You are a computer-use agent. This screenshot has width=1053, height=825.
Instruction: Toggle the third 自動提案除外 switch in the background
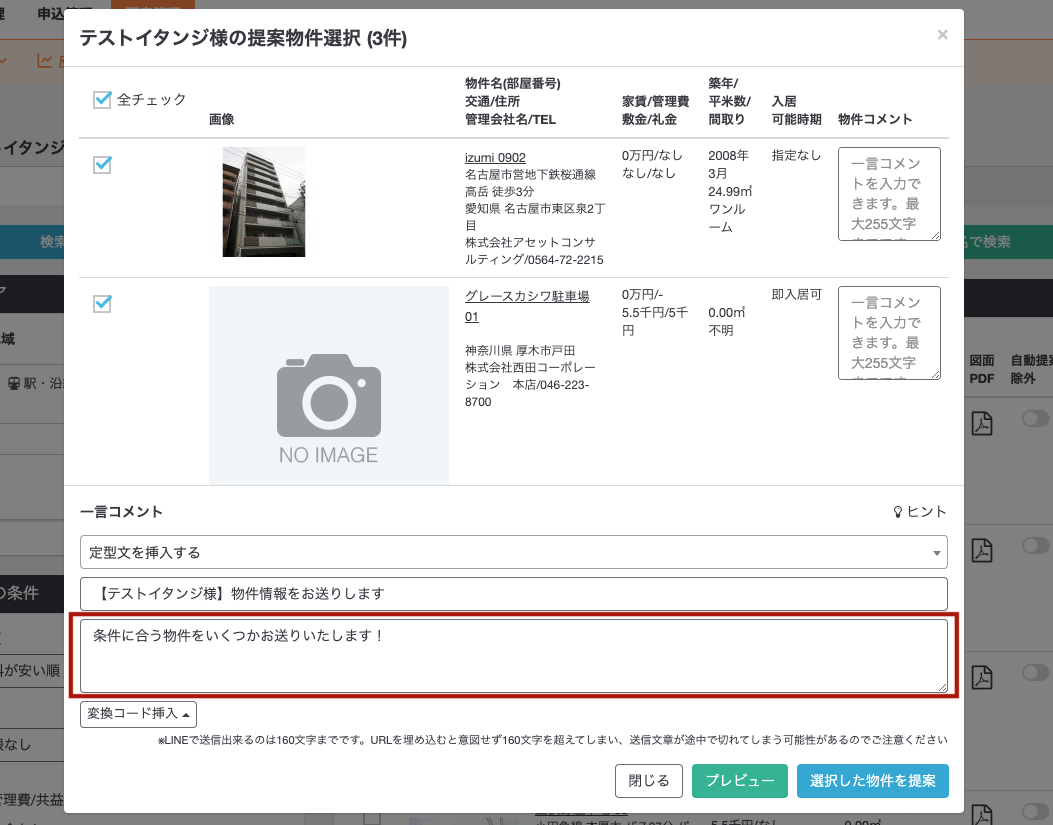tap(1035, 672)
